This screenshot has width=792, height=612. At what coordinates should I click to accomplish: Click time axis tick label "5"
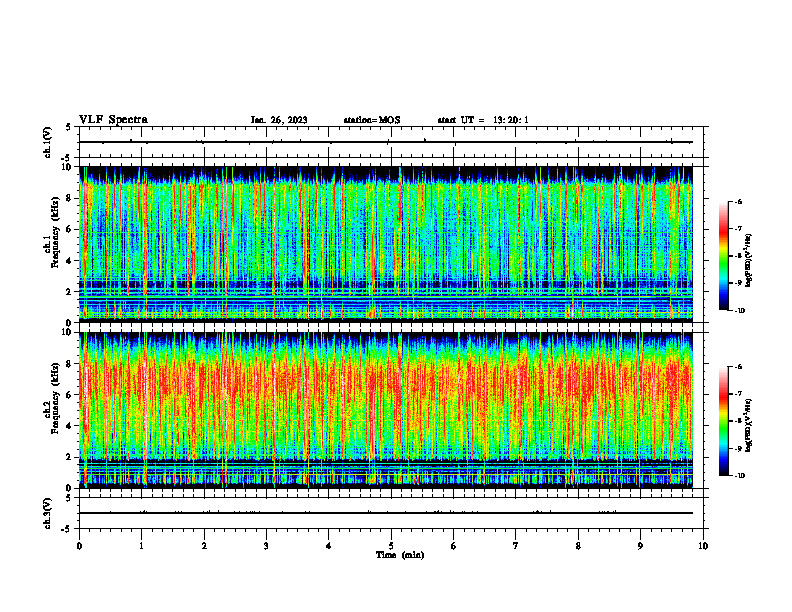pyautogui.click(x=391, y=546)
